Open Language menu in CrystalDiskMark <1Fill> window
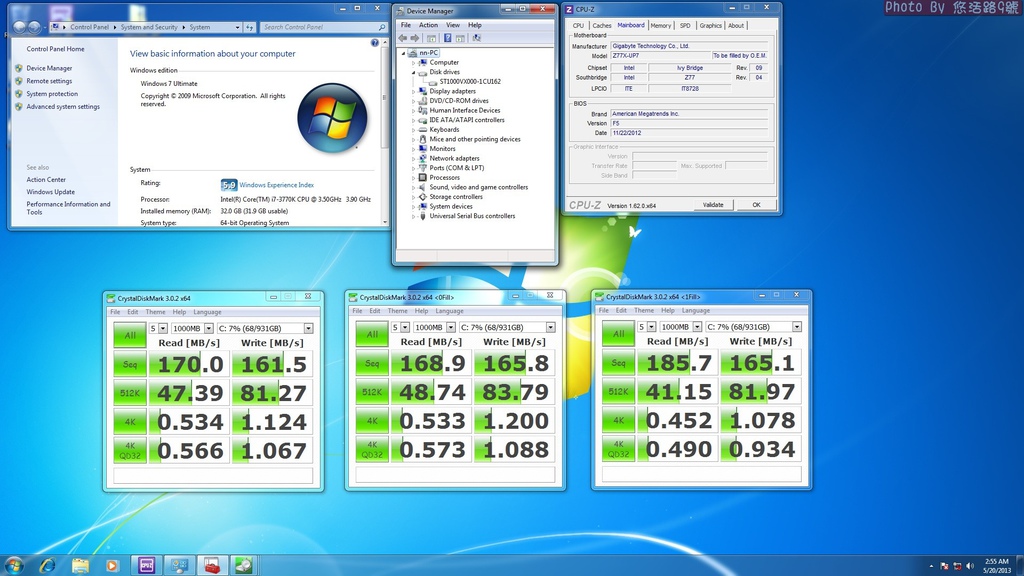 [696, 310]
